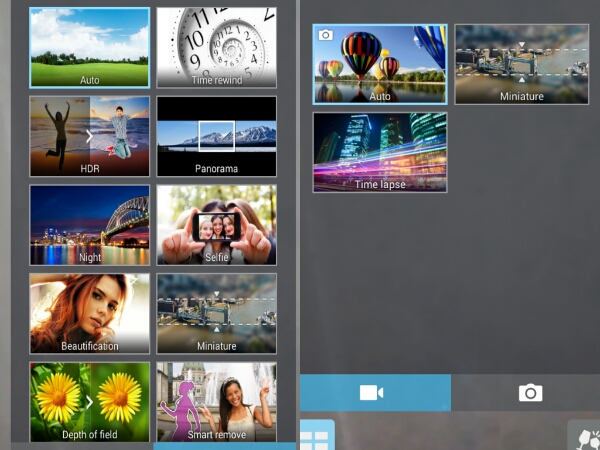Choose Miniature in the video modes panel
The image size is (600, 450).
point(522,64)
